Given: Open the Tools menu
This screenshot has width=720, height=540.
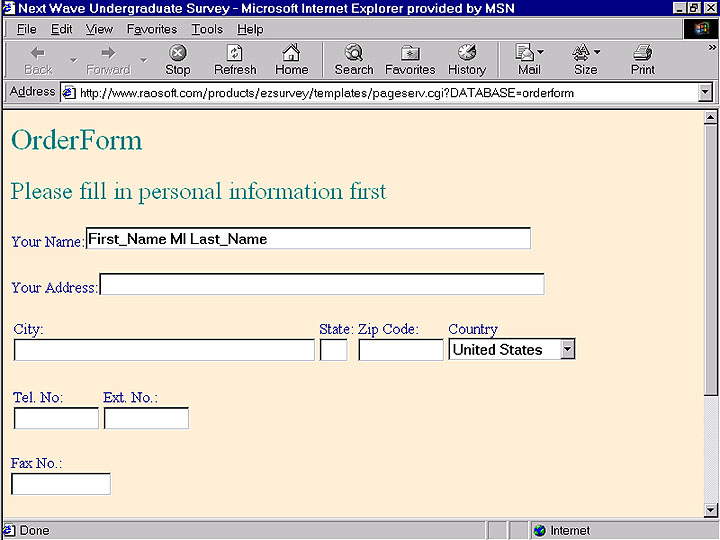Looking at the screenshot, I should click(207, 29).
